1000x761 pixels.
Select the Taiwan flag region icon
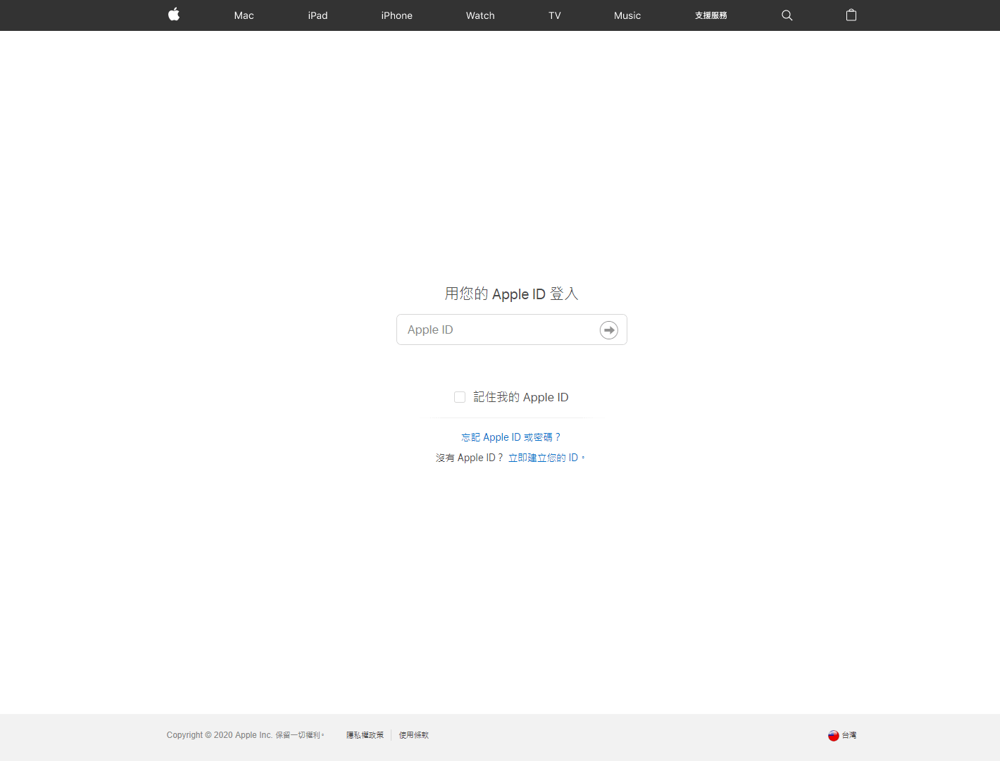coord(833,735)
